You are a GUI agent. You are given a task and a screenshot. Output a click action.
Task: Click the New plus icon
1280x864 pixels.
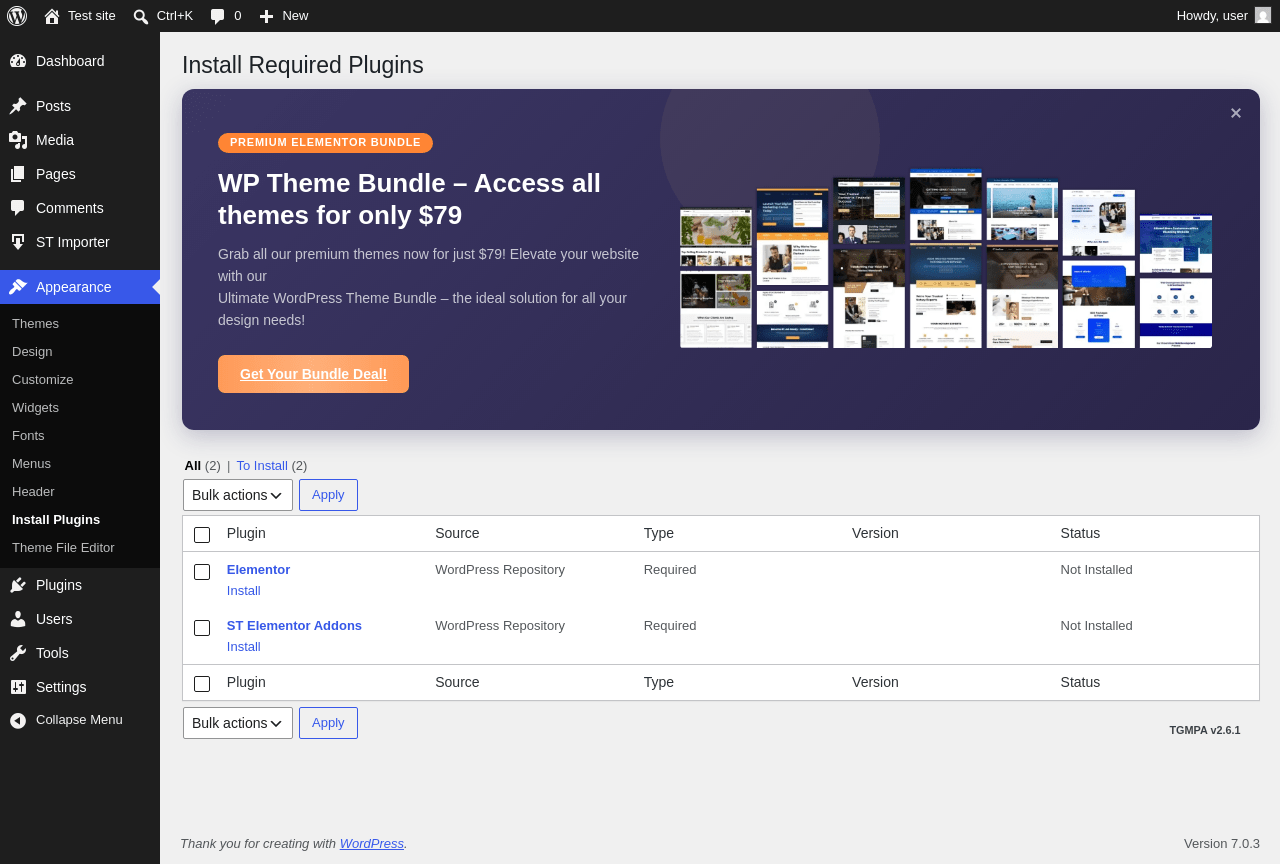click(266, 16)
